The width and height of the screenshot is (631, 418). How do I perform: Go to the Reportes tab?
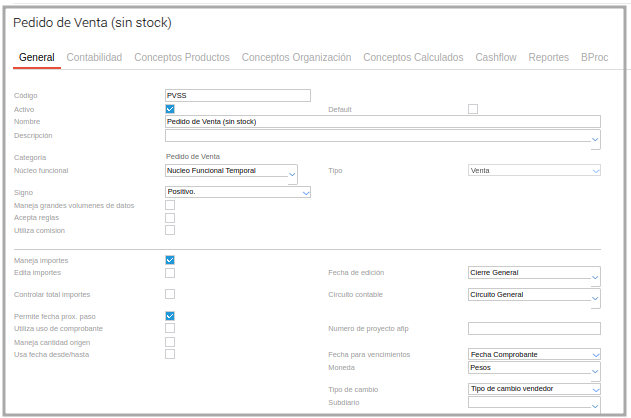[548, 58]
